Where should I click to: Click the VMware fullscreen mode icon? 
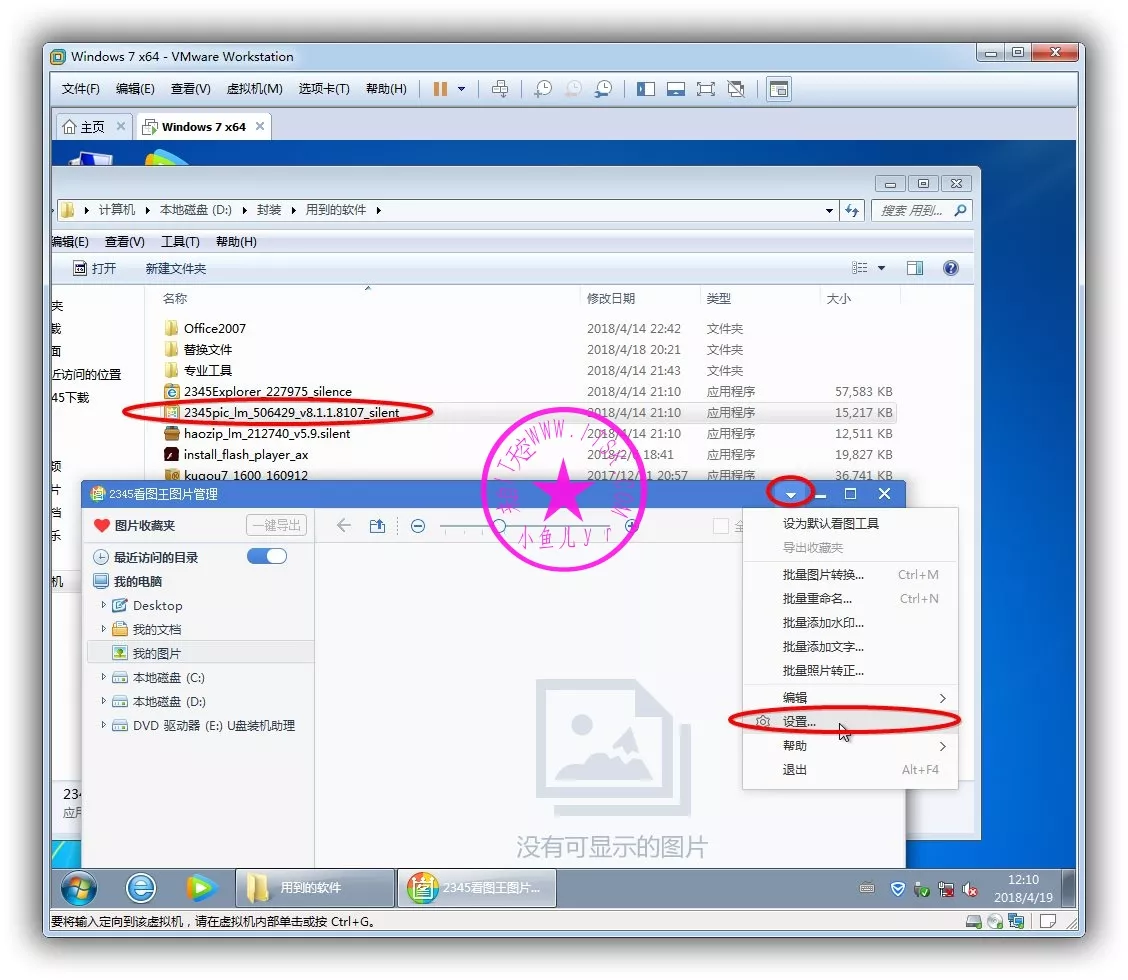click(705, 89)
